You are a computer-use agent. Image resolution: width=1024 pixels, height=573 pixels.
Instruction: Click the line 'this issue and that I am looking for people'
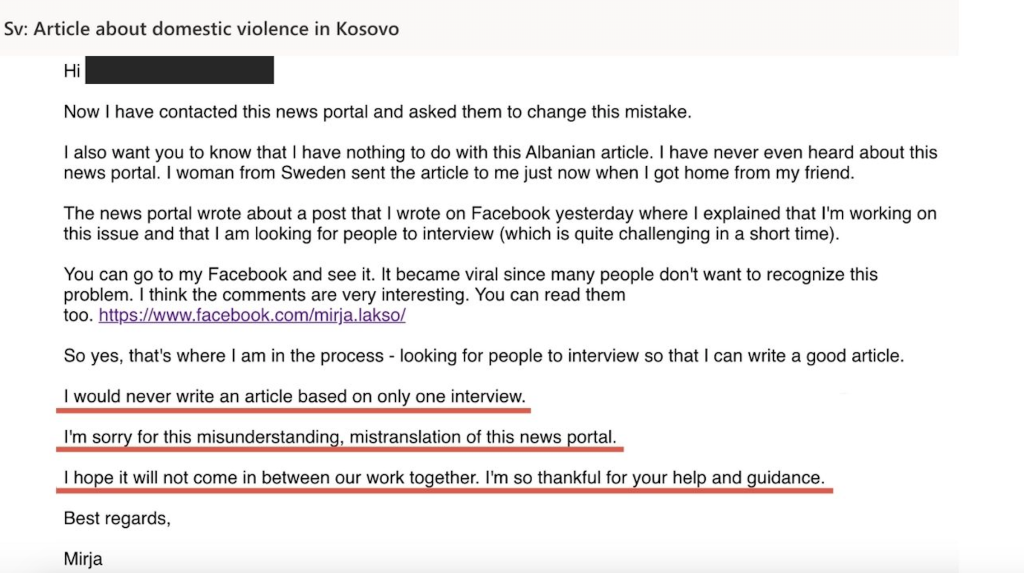[451, 233]
